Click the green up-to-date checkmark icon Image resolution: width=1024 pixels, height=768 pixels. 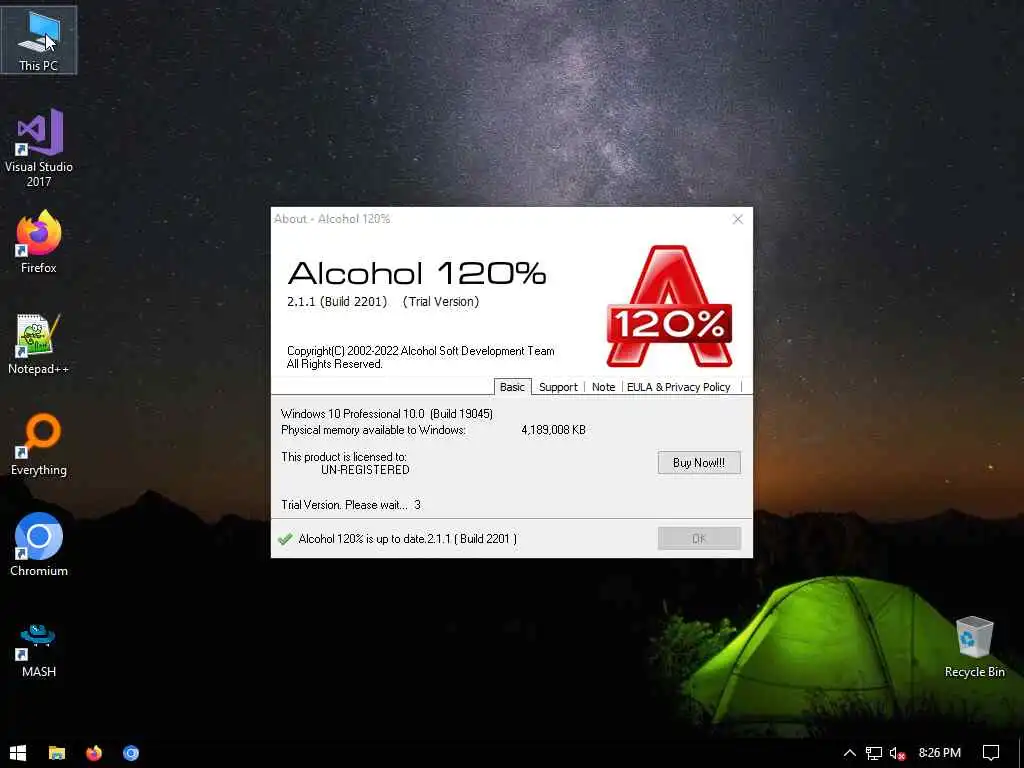[285, 539]
